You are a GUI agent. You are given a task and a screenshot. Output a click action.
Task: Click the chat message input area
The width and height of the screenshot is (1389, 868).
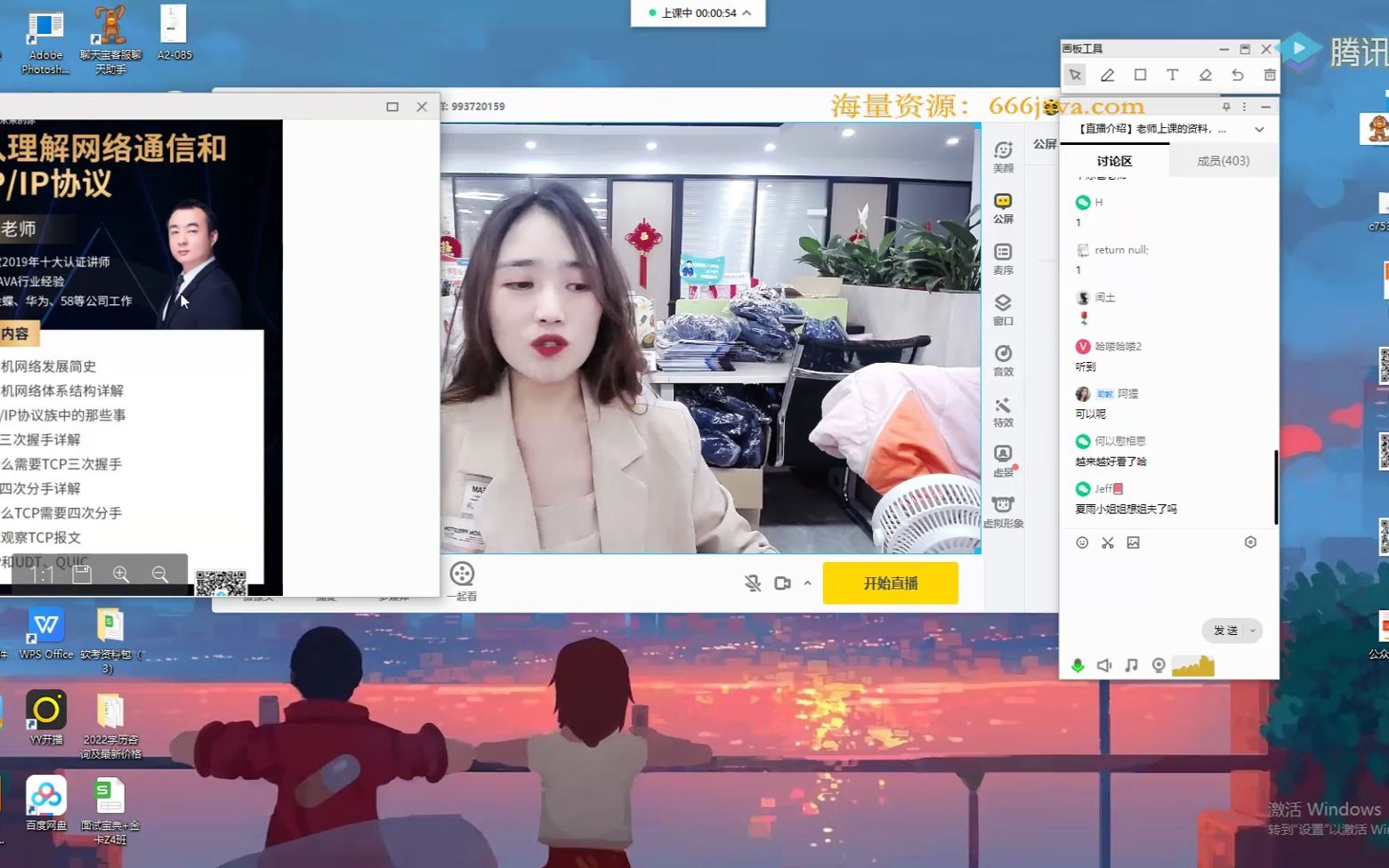1167,585
